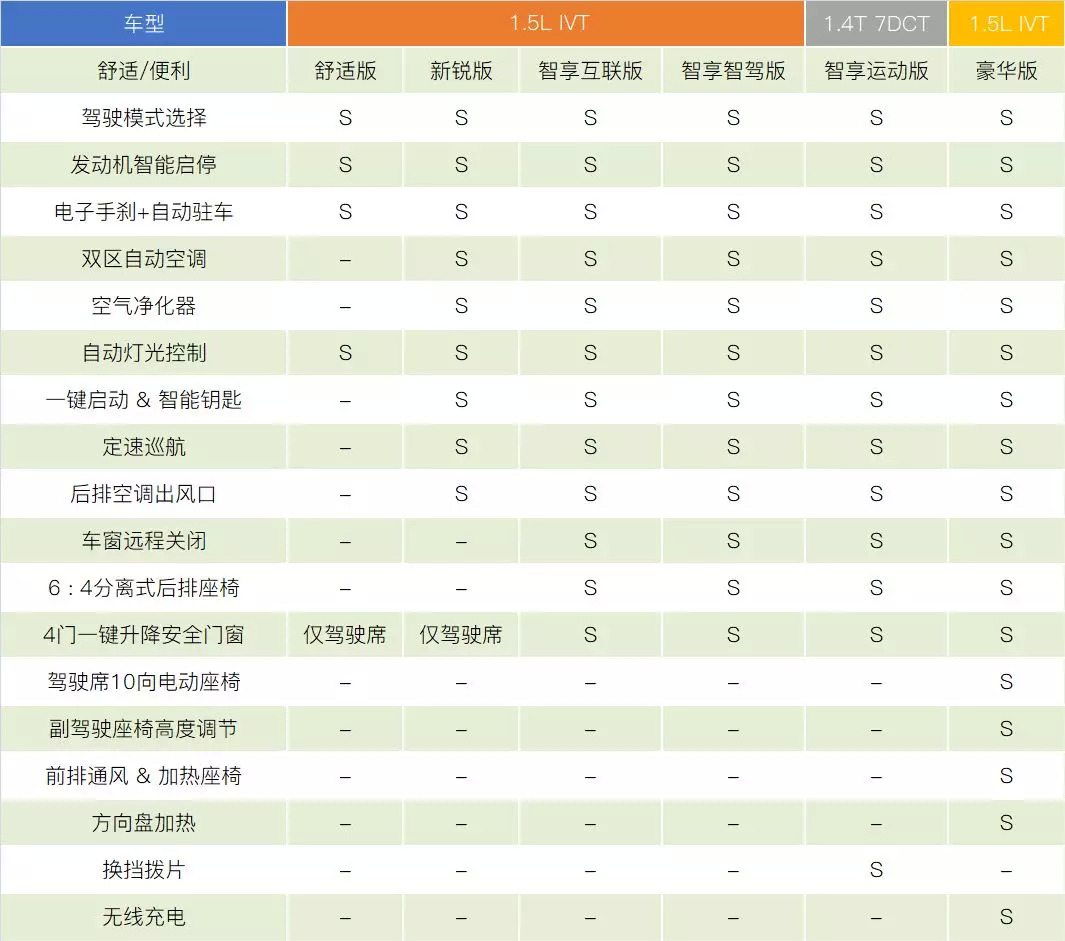Click 仅驾驶席 cell under 舒适版
This screenshot has height=941, width=1065.
345,635
